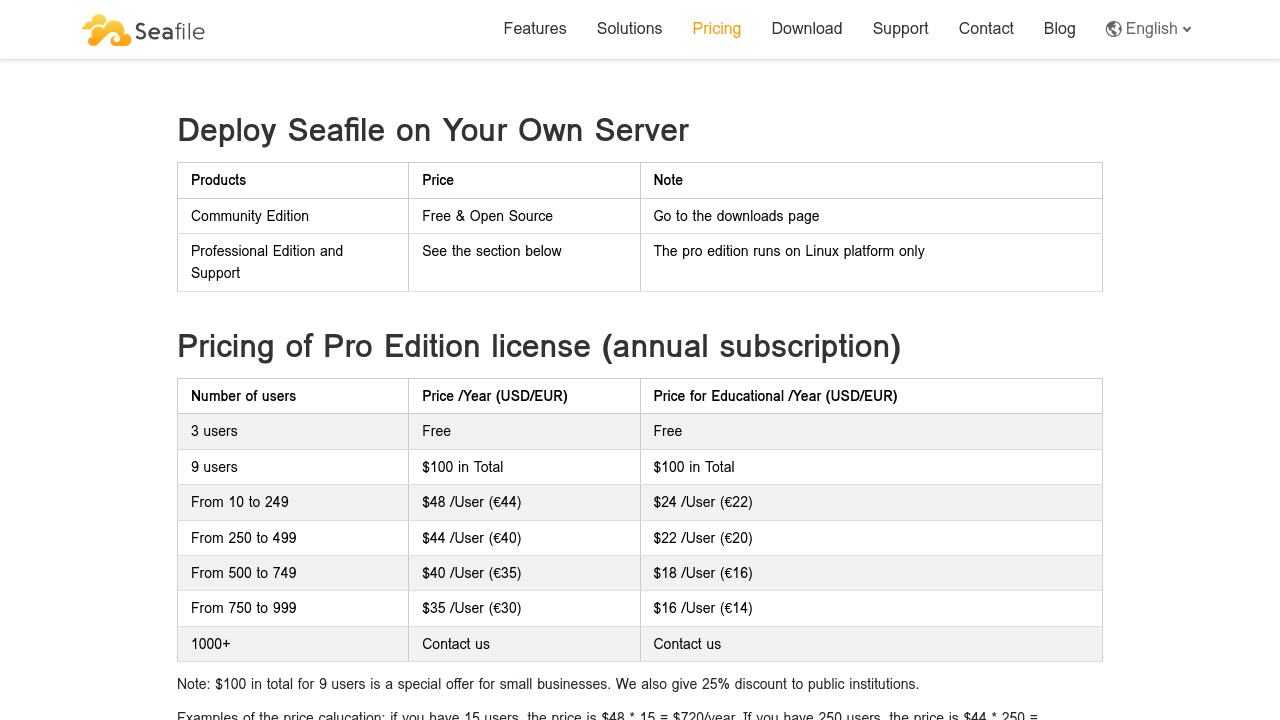Click the Community Edition product cell
Viewport: 1280px width, 720px height.
[x=250, y=216]
